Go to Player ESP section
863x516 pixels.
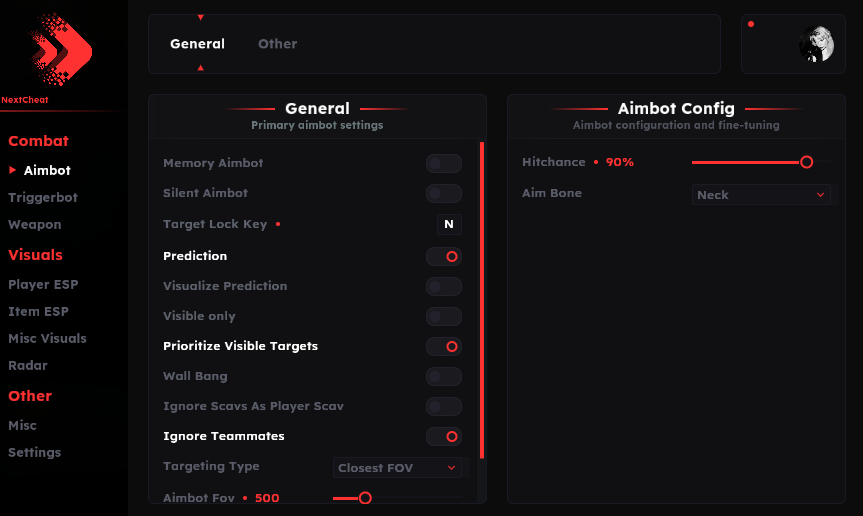[x=43, y=285]
